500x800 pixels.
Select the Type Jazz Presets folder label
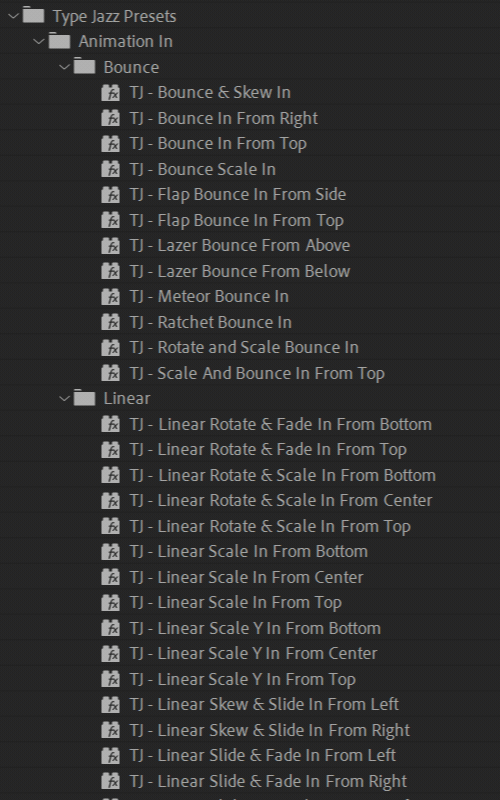coord(114,16)
